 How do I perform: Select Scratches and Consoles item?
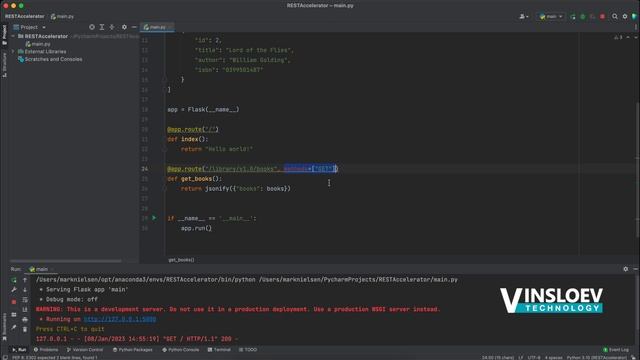[50, 59]
